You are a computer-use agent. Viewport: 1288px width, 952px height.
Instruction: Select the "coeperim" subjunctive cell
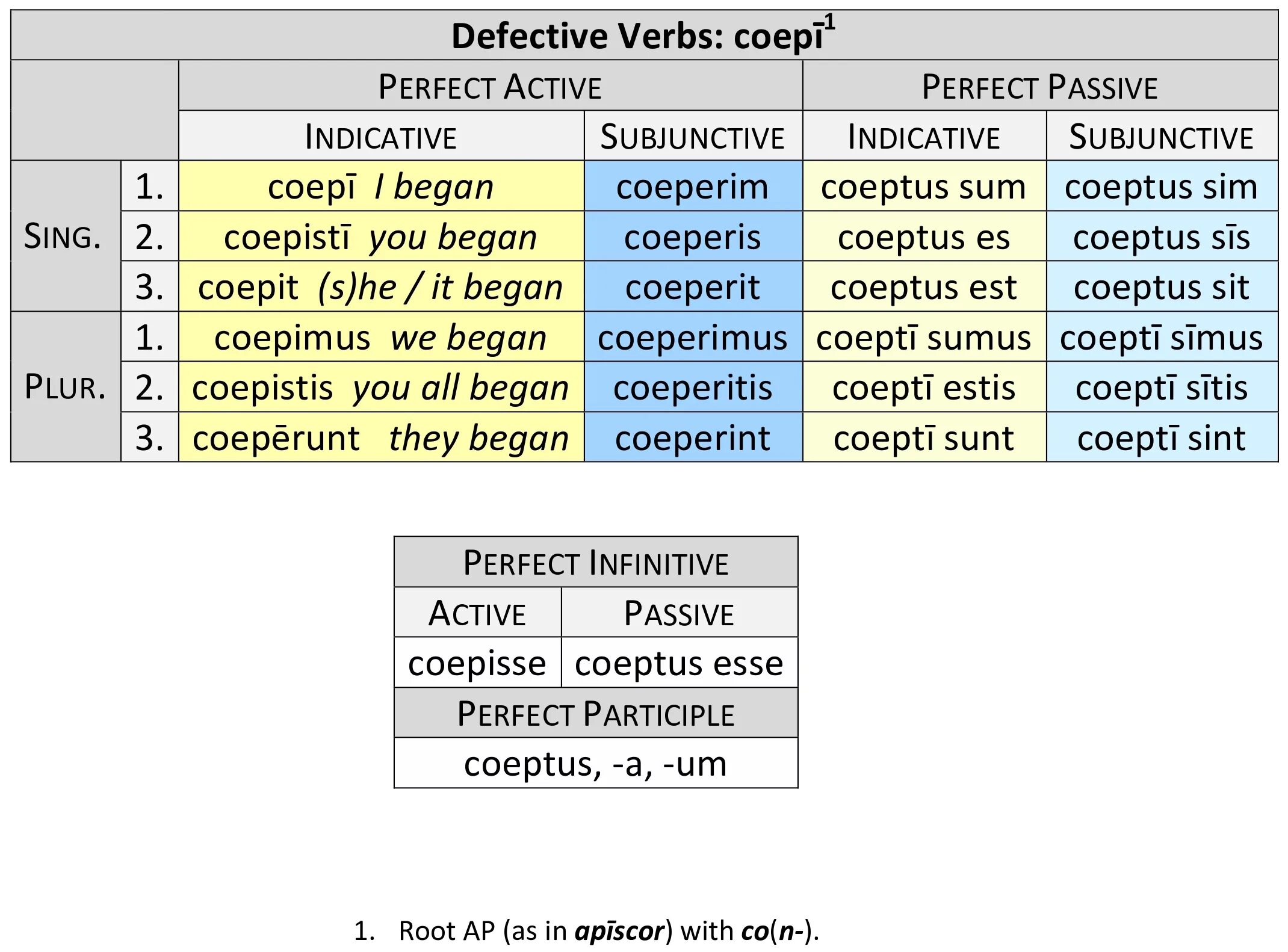point(692,187)
